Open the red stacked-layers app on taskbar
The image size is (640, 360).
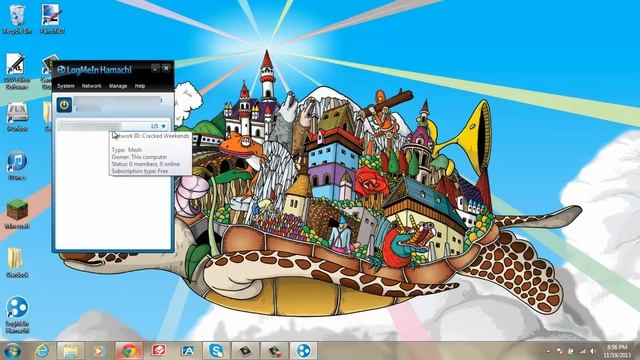[x=158, y=351]
